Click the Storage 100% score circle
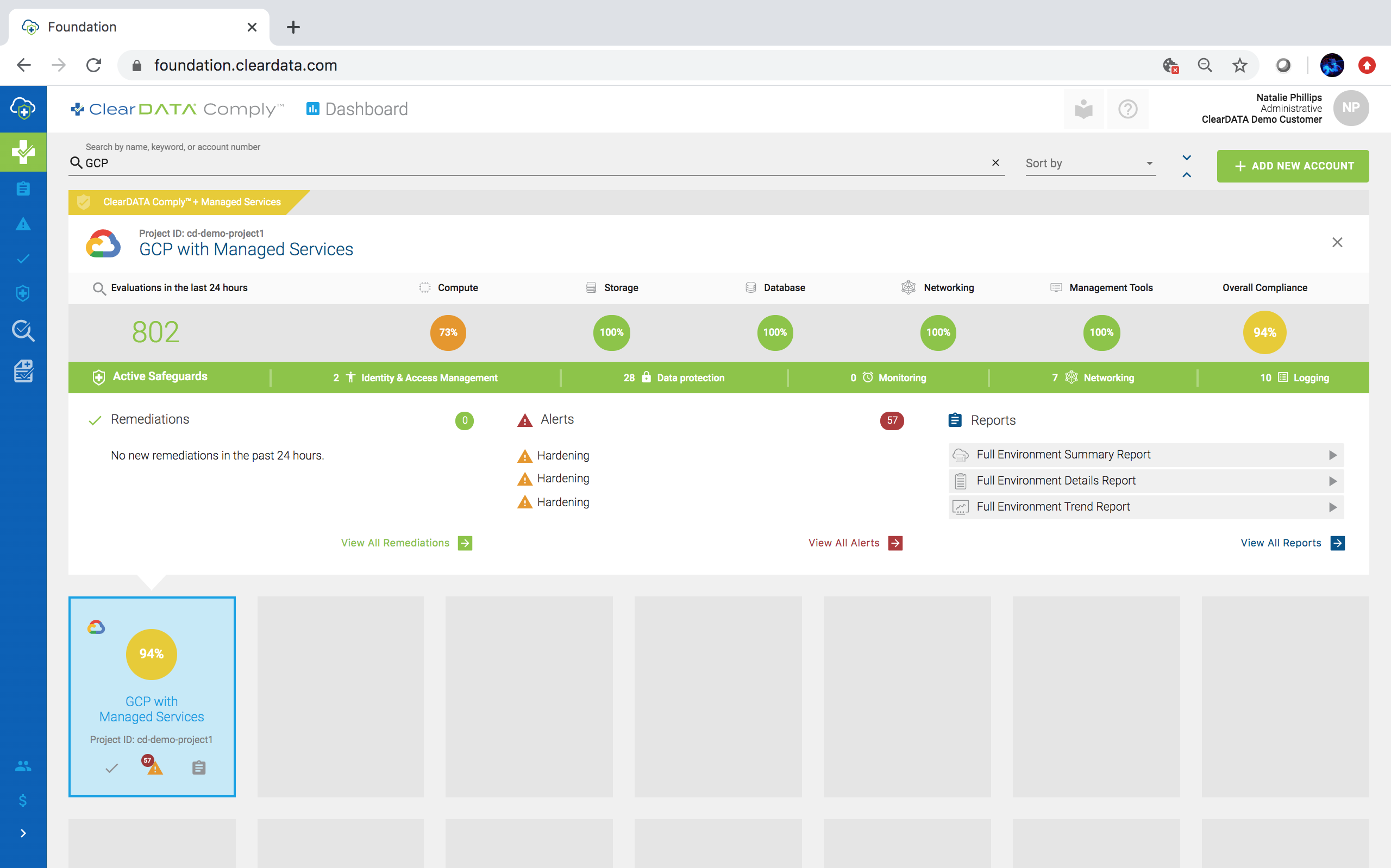The width and height of the screenshot is (1391, 868). [611, 332]
